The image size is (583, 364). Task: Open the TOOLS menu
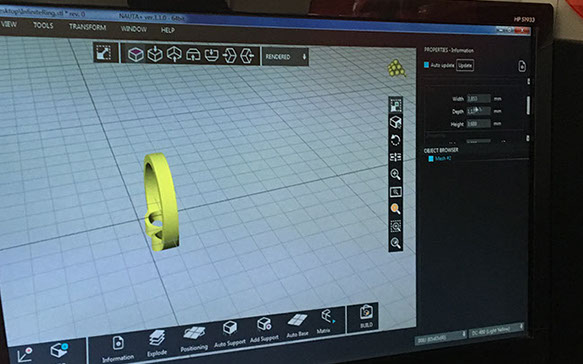pyautogui.click(x=43, y=25)
